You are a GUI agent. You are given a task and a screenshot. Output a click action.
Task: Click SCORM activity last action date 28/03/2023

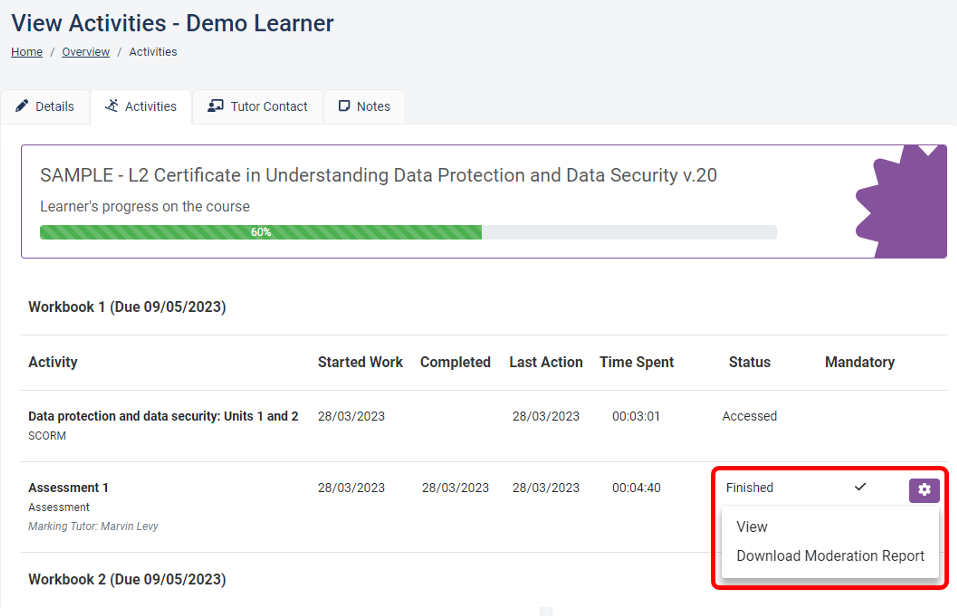pyautogui.click(x=546, y=416)
